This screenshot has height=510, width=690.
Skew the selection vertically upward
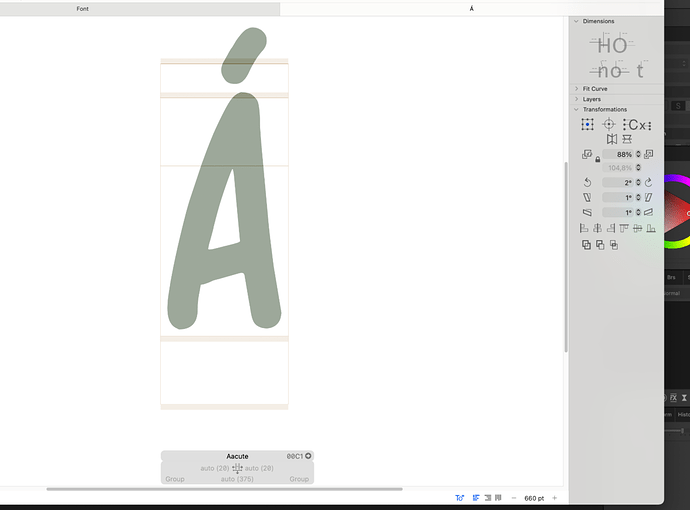[x=648, y=213]
